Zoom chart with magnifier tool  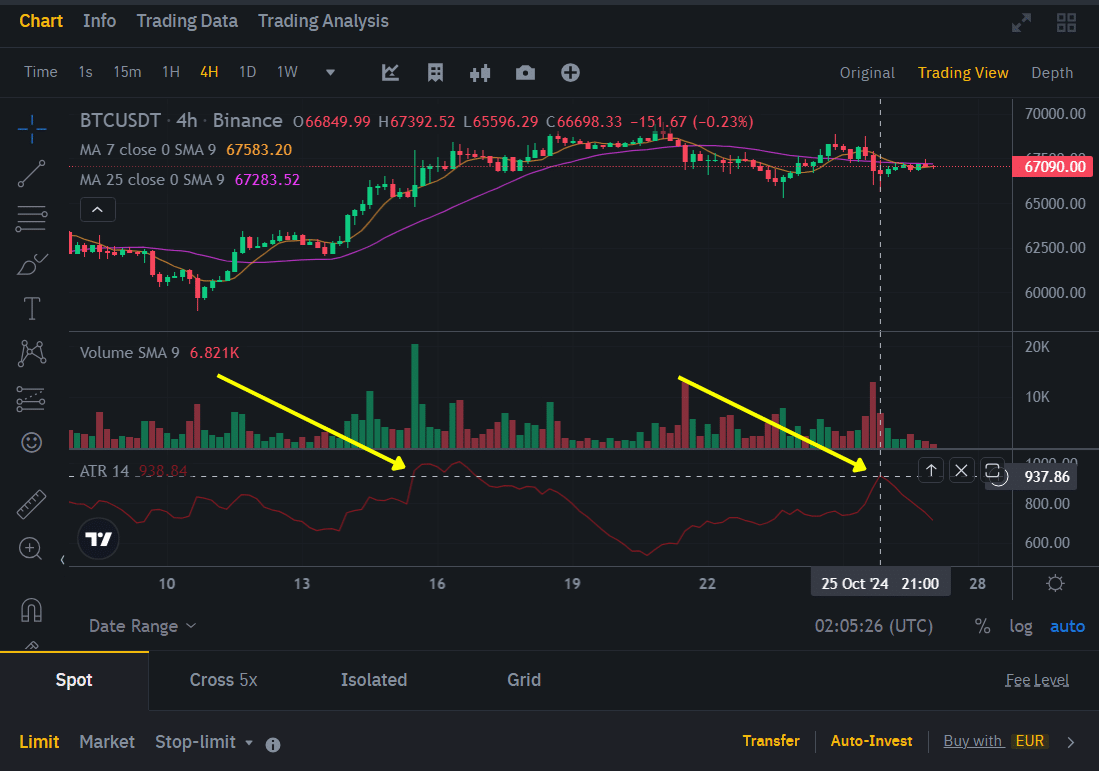coord(31,548)
